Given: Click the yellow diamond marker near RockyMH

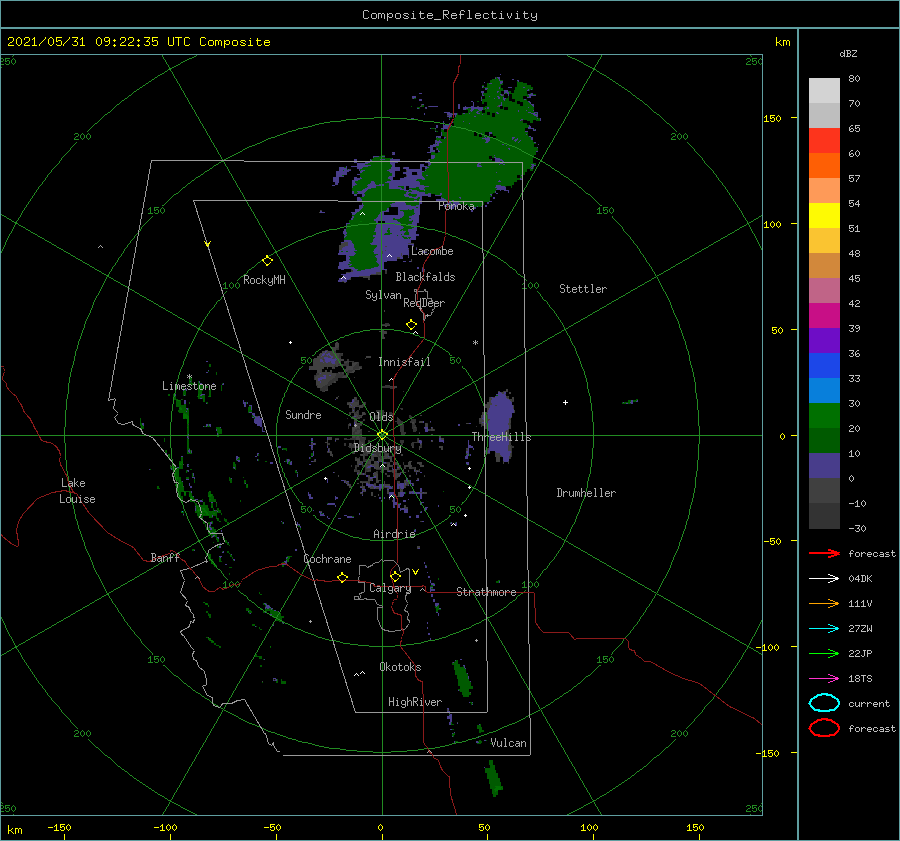Looking at the screenshot, I should 267,261.
